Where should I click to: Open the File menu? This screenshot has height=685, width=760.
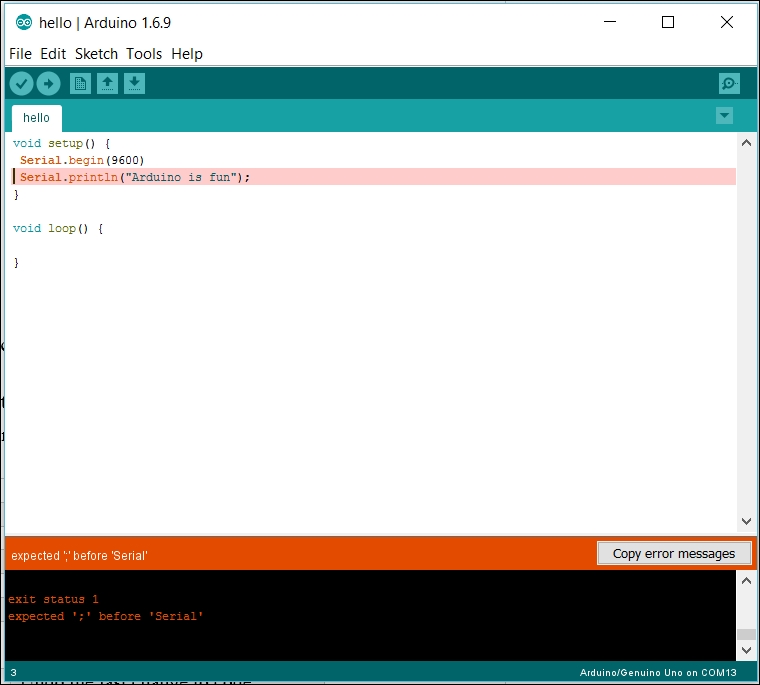20,54
